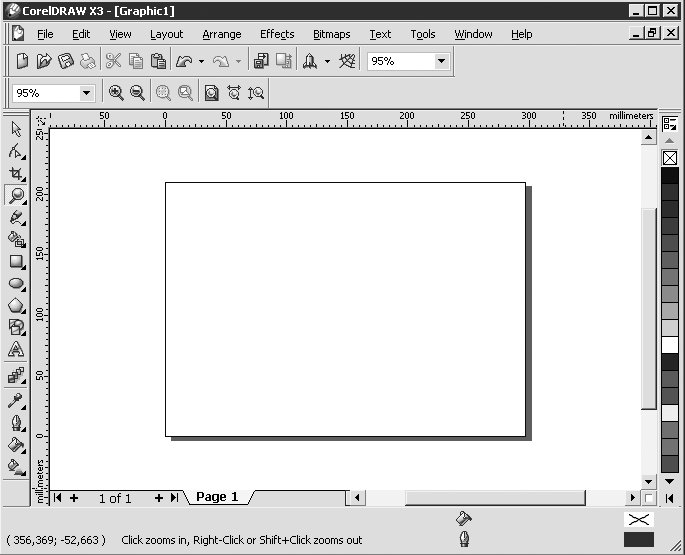Expand the color palette down arrow
Viewport: 685px width, 555px height.
(x=670, y=481)
